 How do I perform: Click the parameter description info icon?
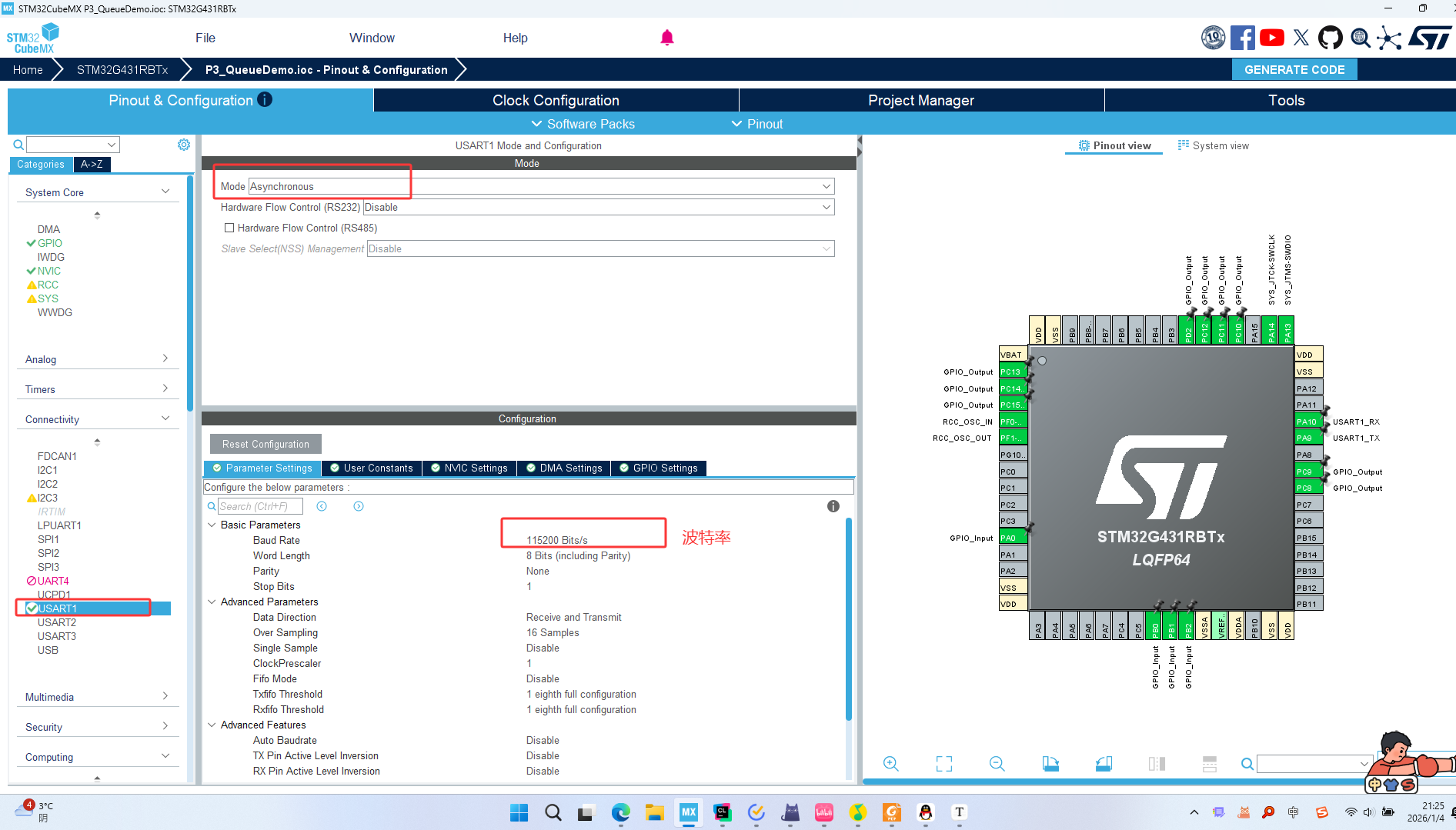click(x=833, y=506)
